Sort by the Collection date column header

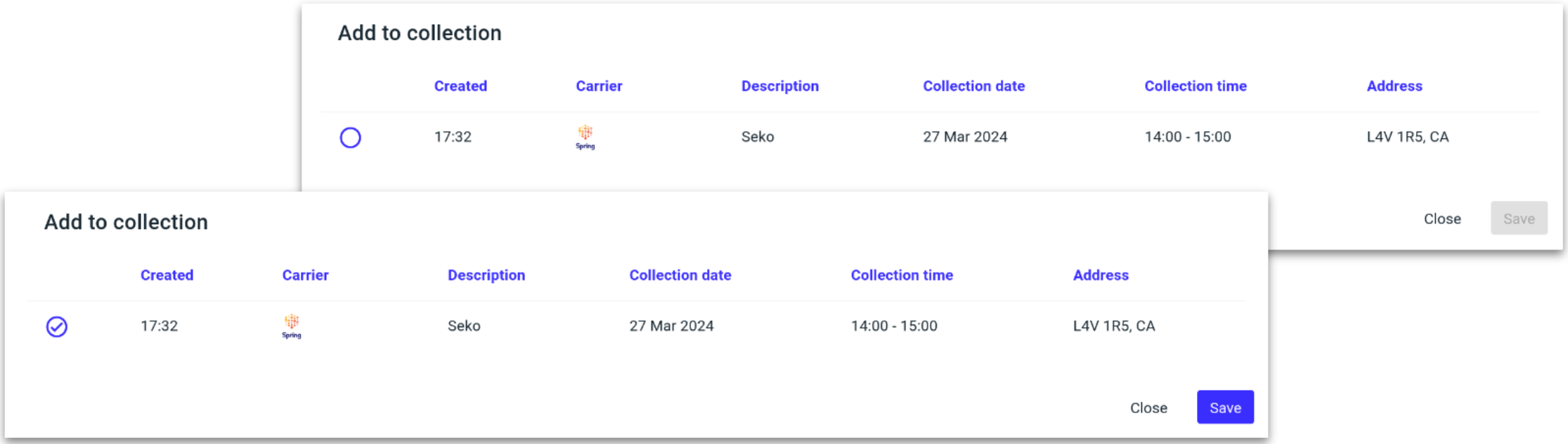(x=680, y=275)
